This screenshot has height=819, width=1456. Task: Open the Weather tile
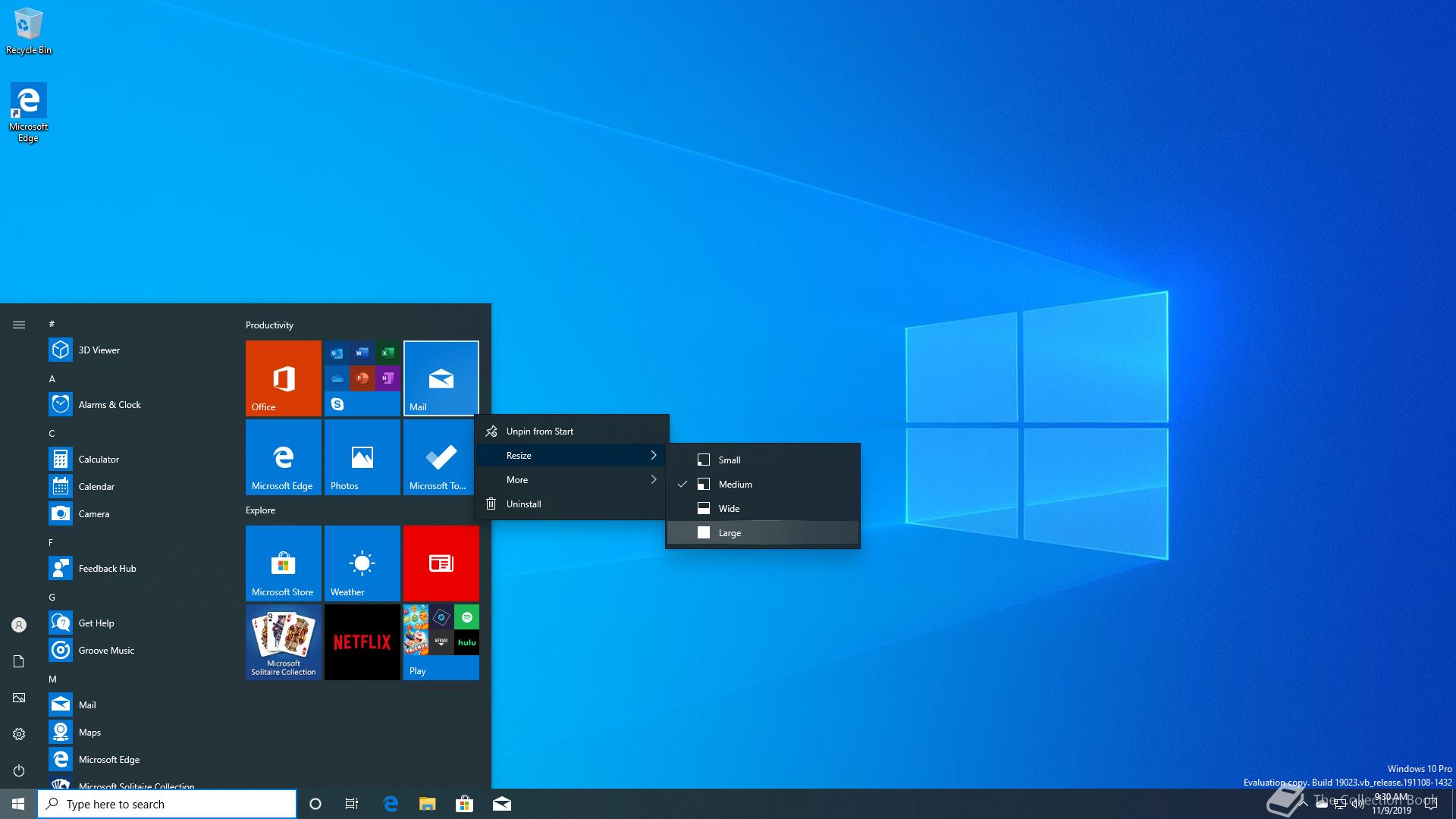(x=362, y=563)
